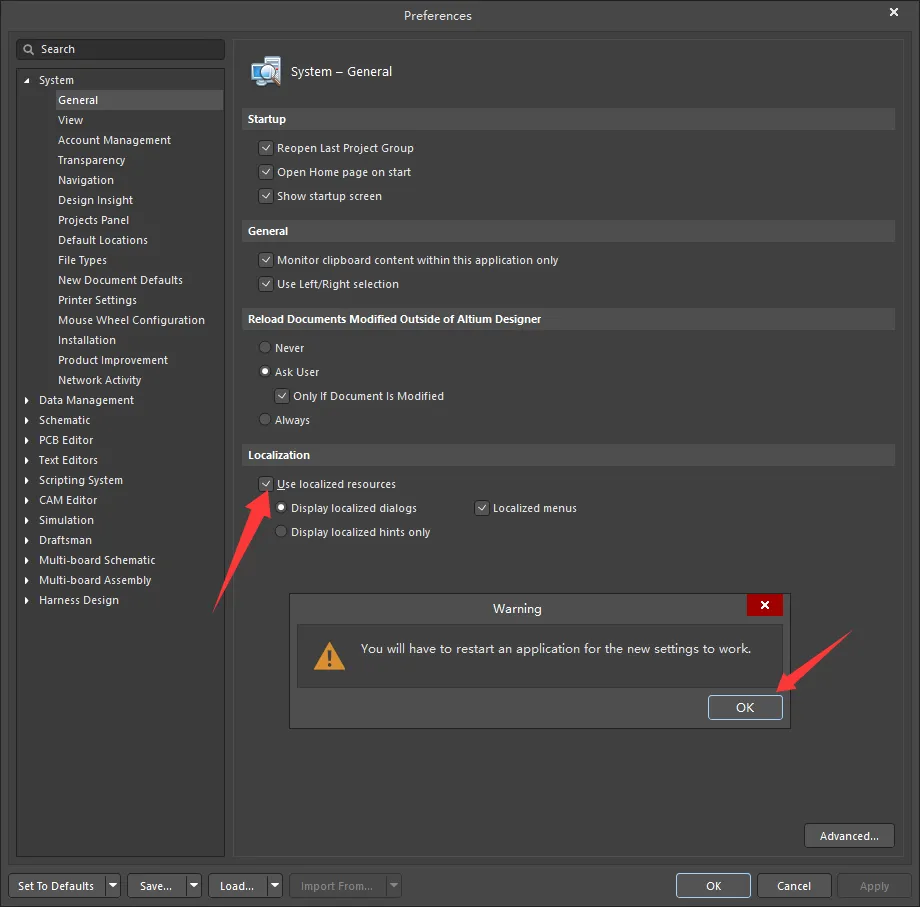Expand the Harness Design node
The width and height of the screenshot is (920, 907).
[26, 600]
